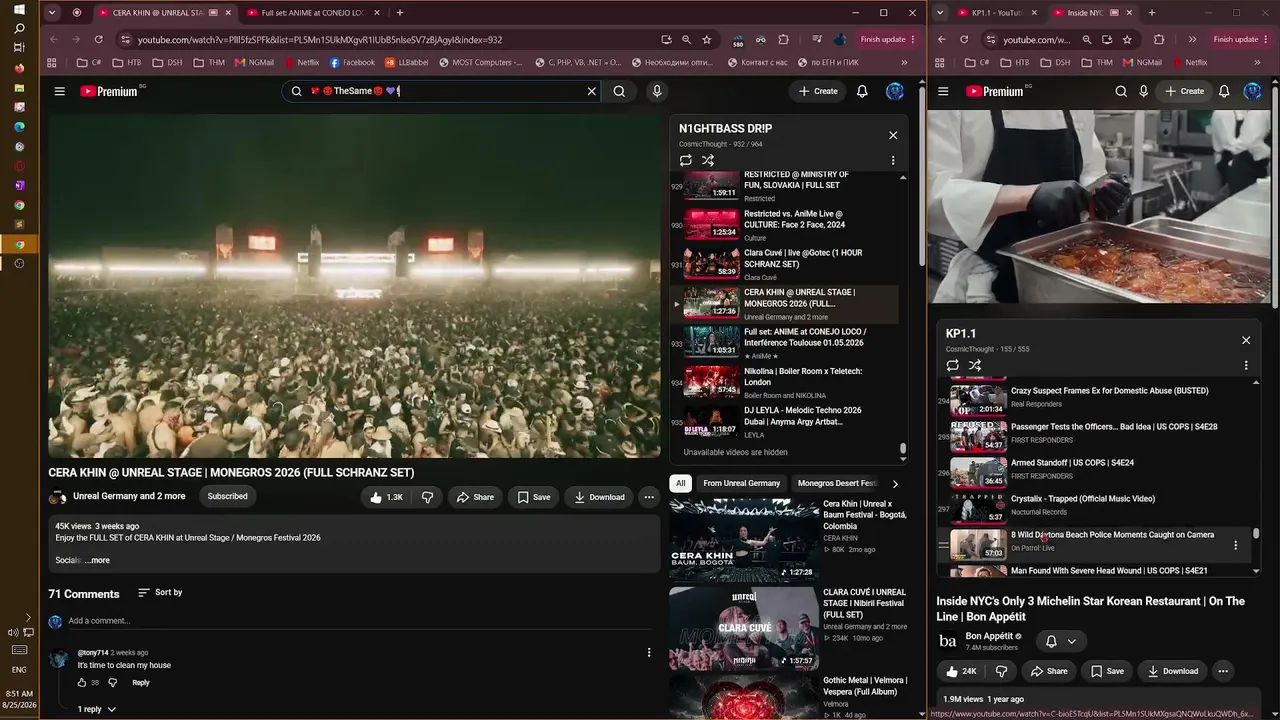Open Windows Start menu
This screenshot has height=720, width=1280.
(19, 10)
